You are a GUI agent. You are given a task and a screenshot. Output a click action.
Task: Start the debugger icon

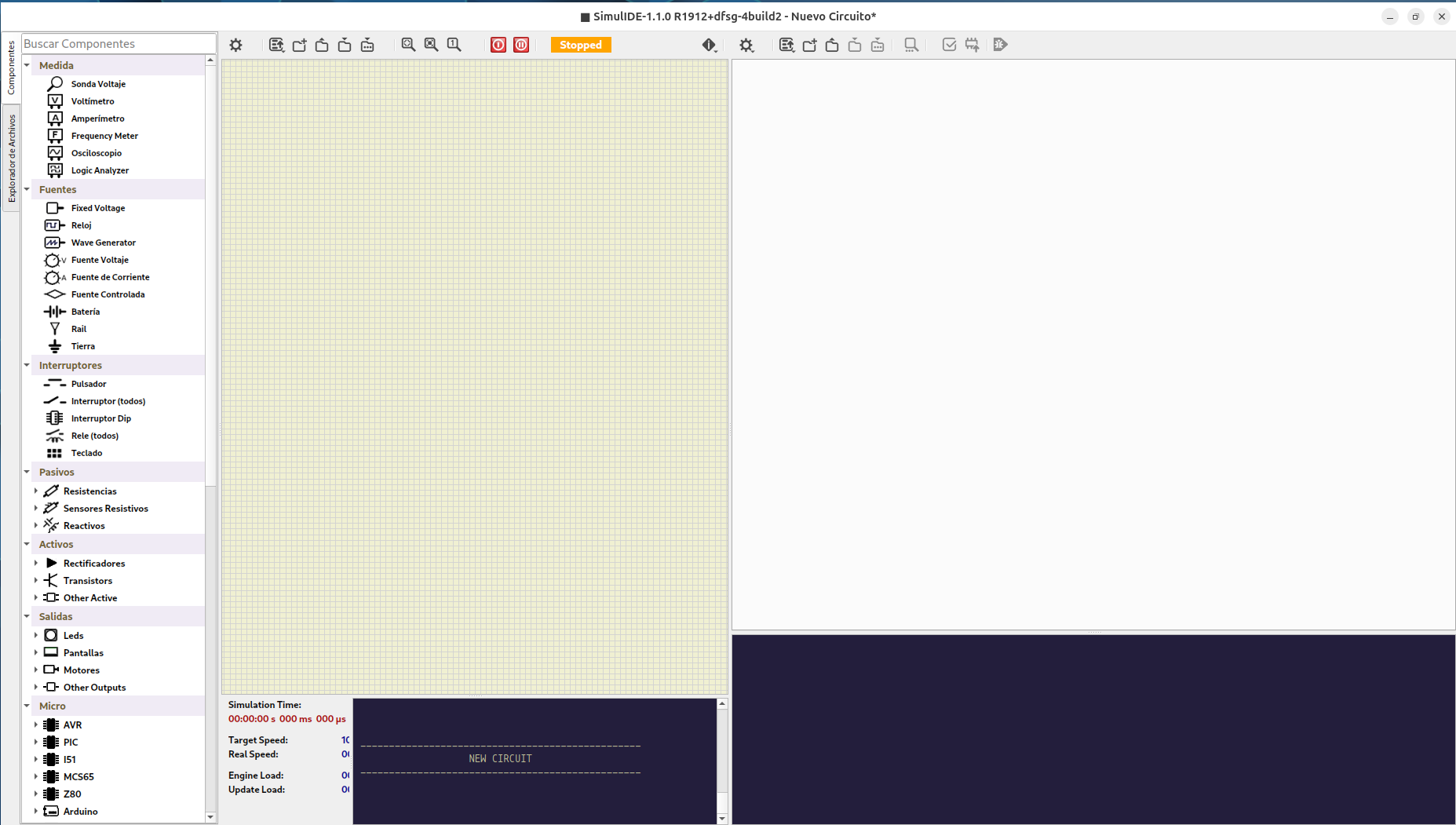(1000, 45)
